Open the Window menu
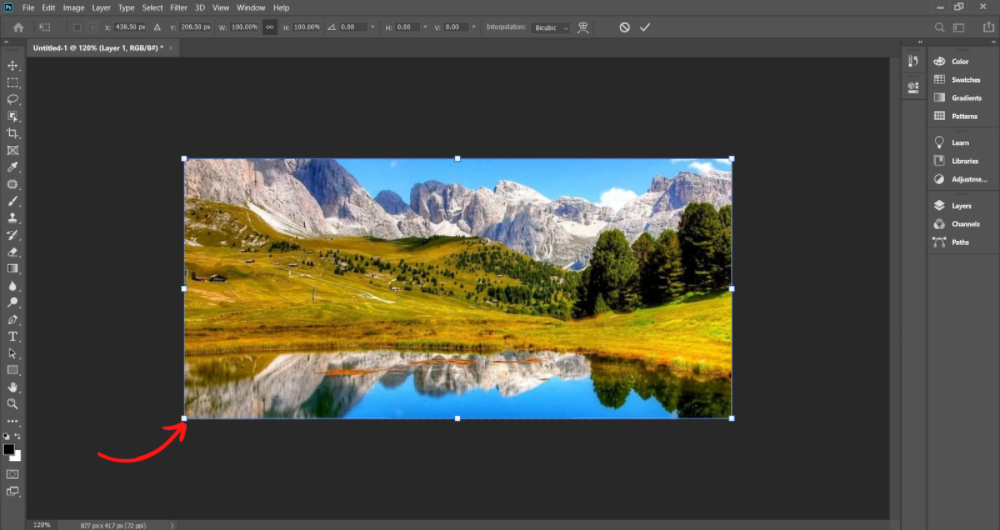 (251, 8)
